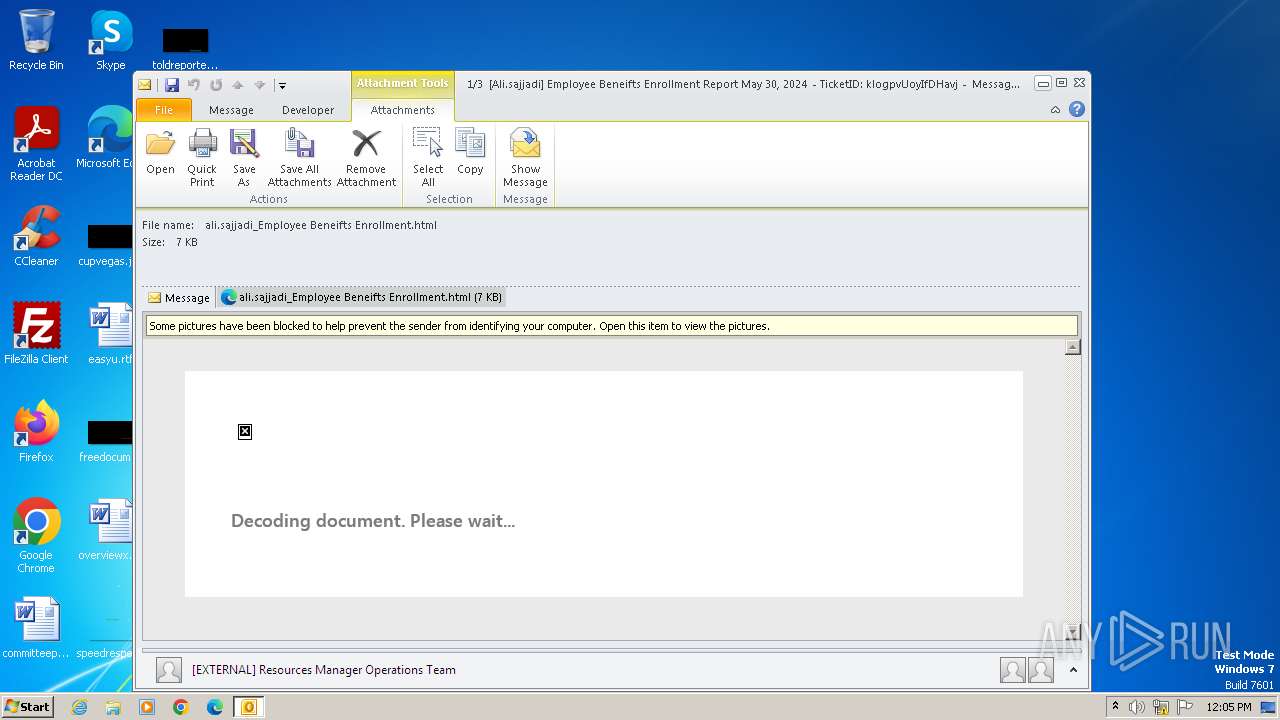Click the Redo icon in quick access toolbar
Image resolution: width=1280 pixels, height=720 pixels.
pyautogui.click(x=215, y=85)
